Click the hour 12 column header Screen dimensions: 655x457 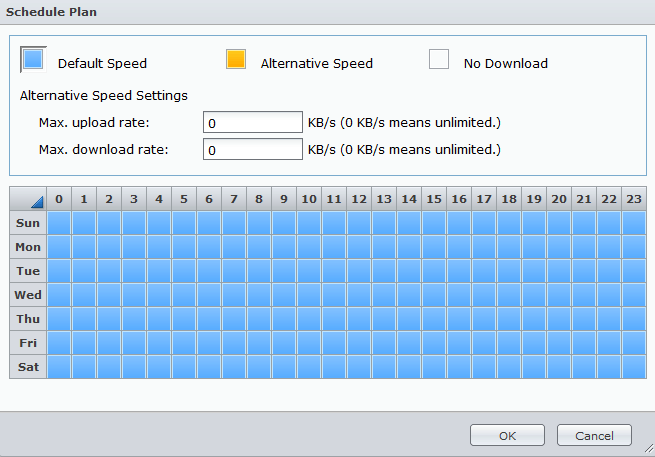pos(359,199)
